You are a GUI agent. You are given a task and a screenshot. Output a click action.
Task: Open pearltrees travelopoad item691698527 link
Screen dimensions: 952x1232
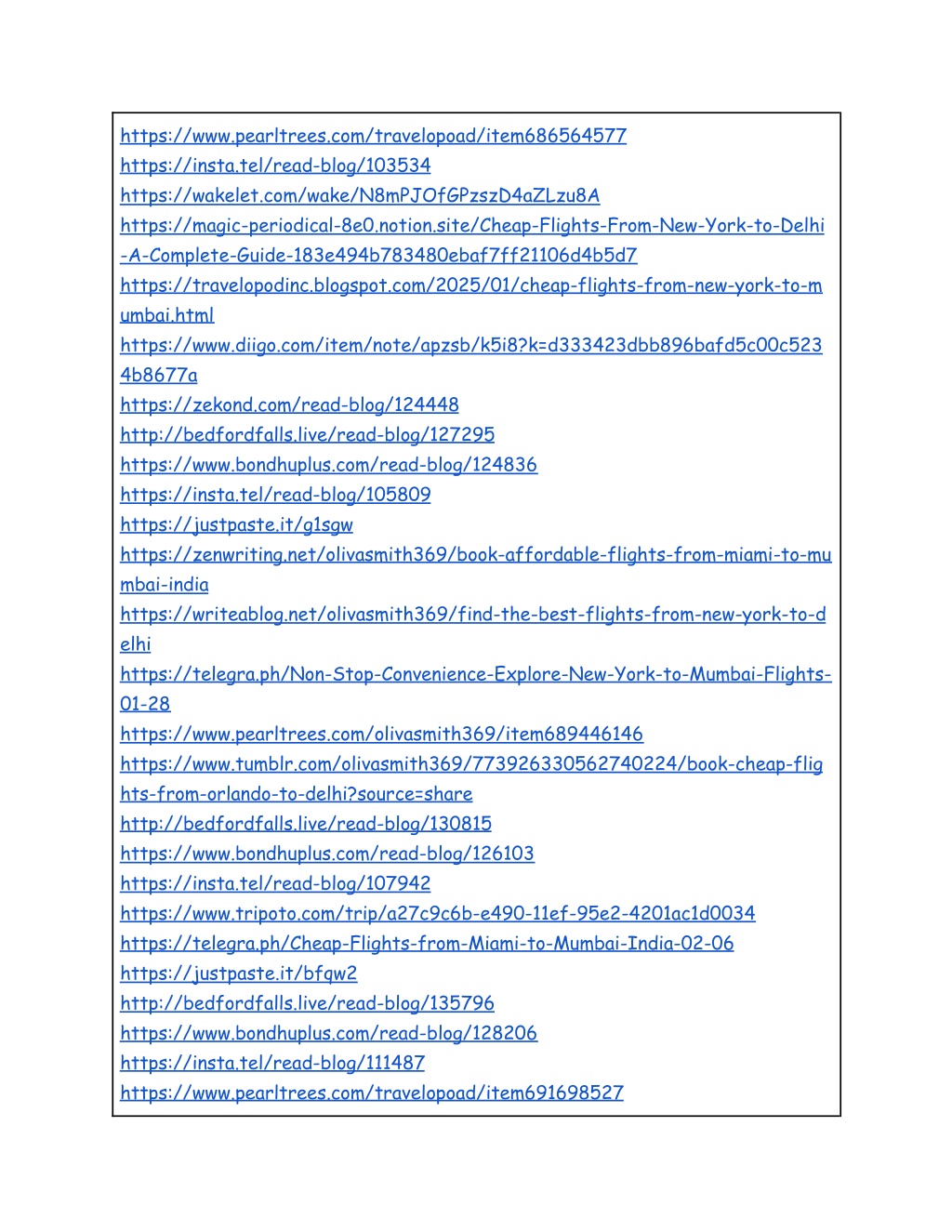[372, 1093]
